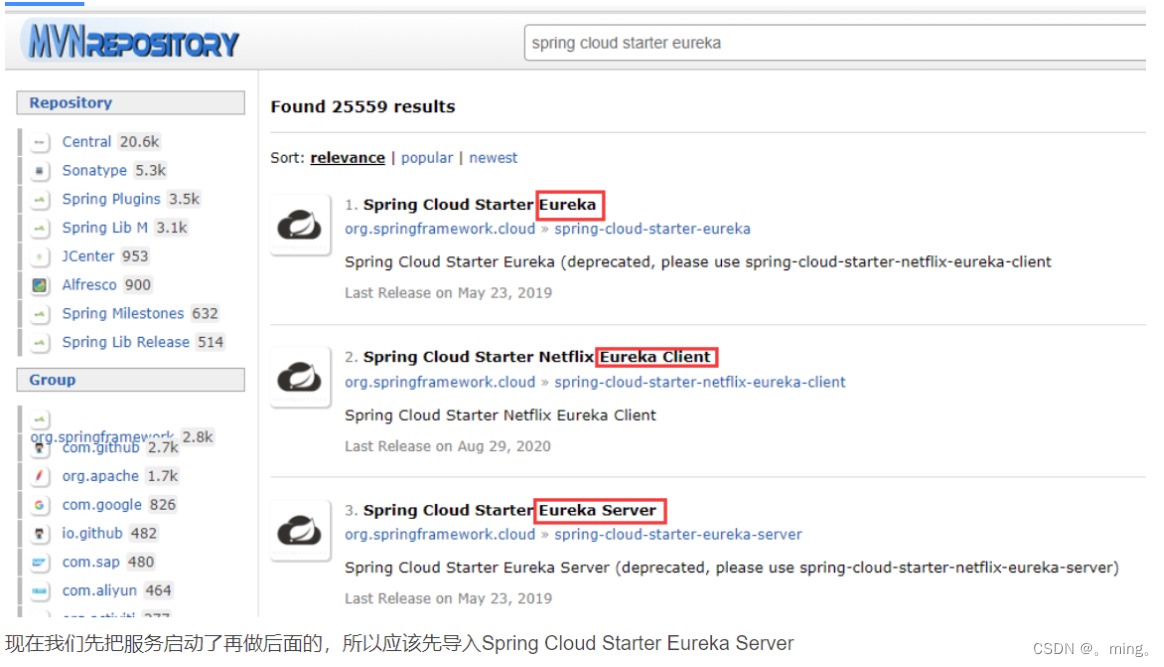1164x667 pixels.
Task: Click the Spring Cloud Starter Eureka artifact logo
Action: (300, 225)
